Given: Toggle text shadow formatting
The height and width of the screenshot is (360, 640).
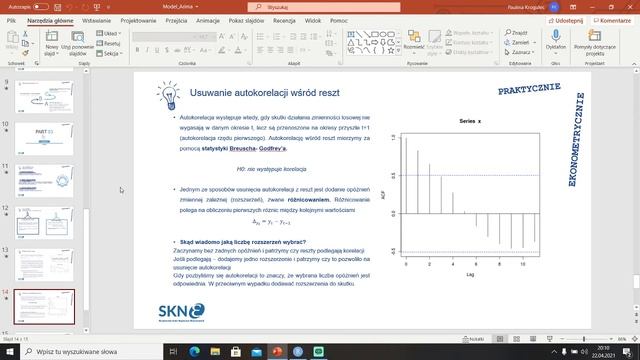Looking at the screenshot, I should [167, 50].
